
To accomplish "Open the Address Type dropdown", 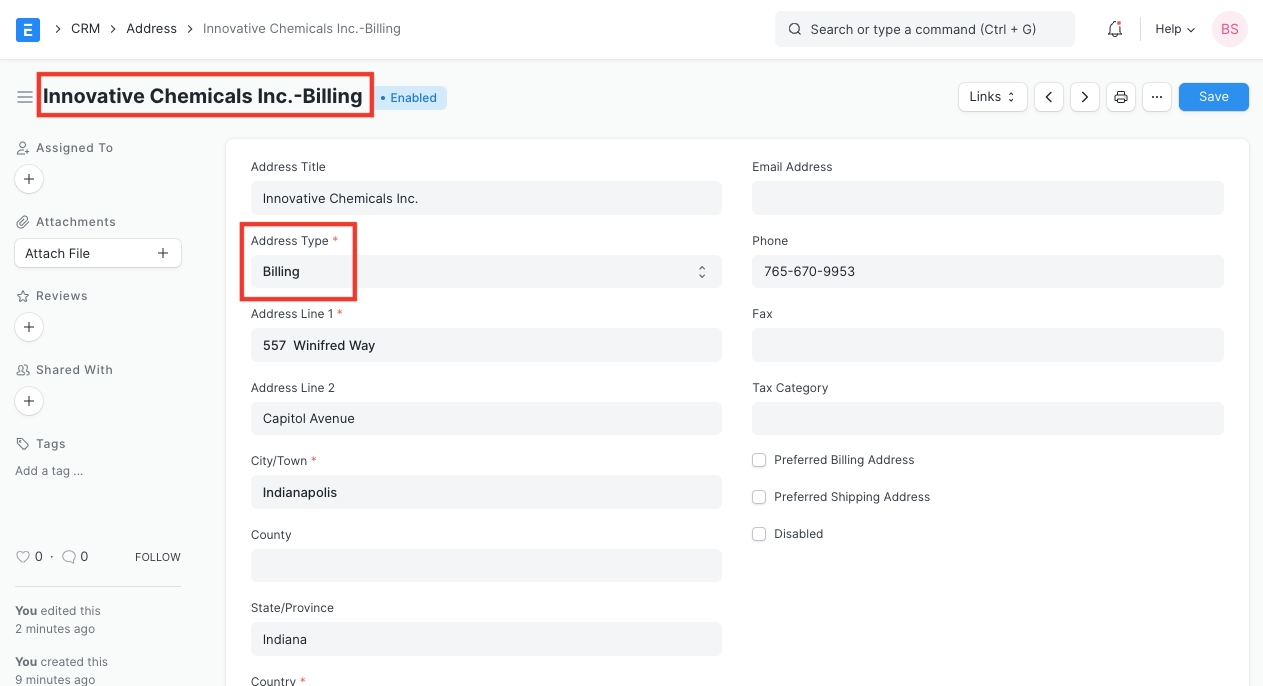I will coord(486,272).
